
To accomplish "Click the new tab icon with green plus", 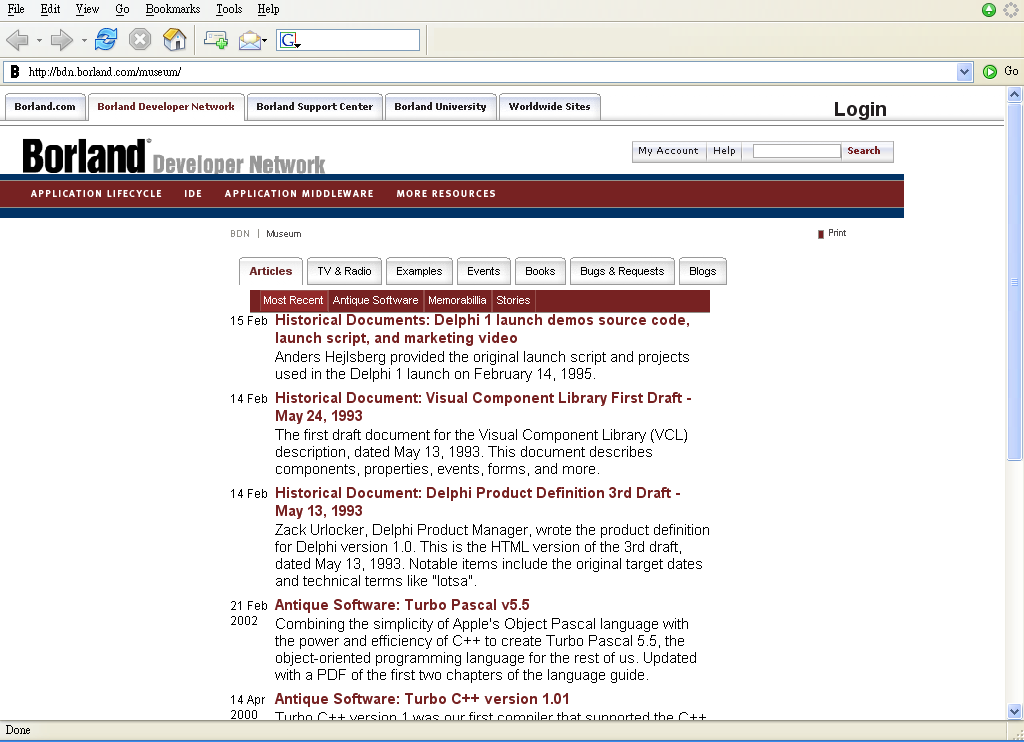I will coord(215,40).
